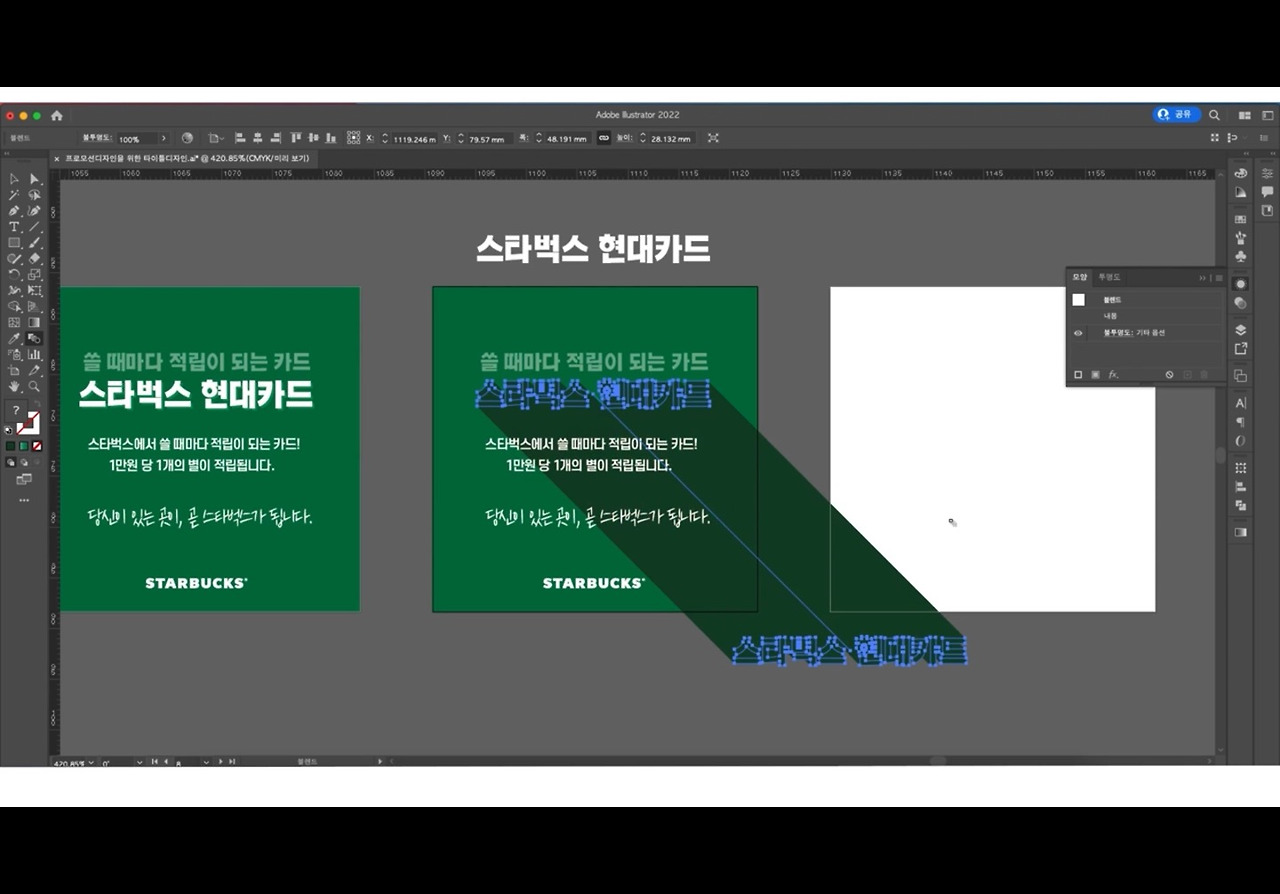The image size is (1280, 894).
Task: Set paint mode to None
Action: point(37,446)
